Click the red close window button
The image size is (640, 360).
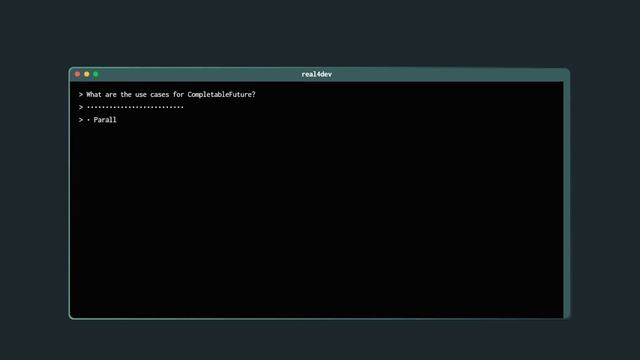tap(78, 74)
